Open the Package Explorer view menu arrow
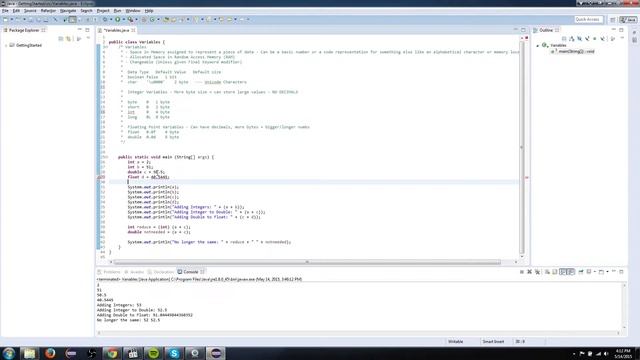Screen dimensions: 640x360 (x=88, y=38)
